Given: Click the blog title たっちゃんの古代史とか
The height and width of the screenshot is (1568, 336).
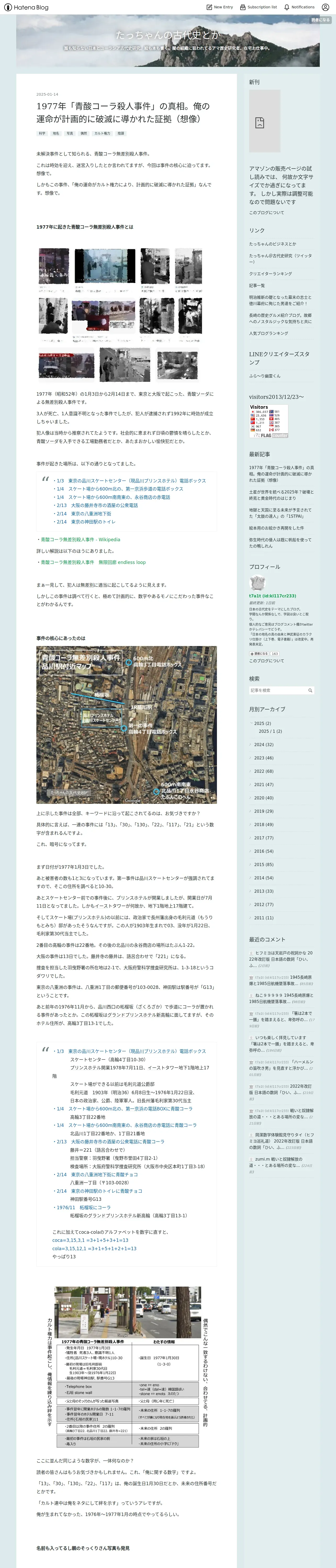Looking at the screenshot, I should (x=168, y=35).
